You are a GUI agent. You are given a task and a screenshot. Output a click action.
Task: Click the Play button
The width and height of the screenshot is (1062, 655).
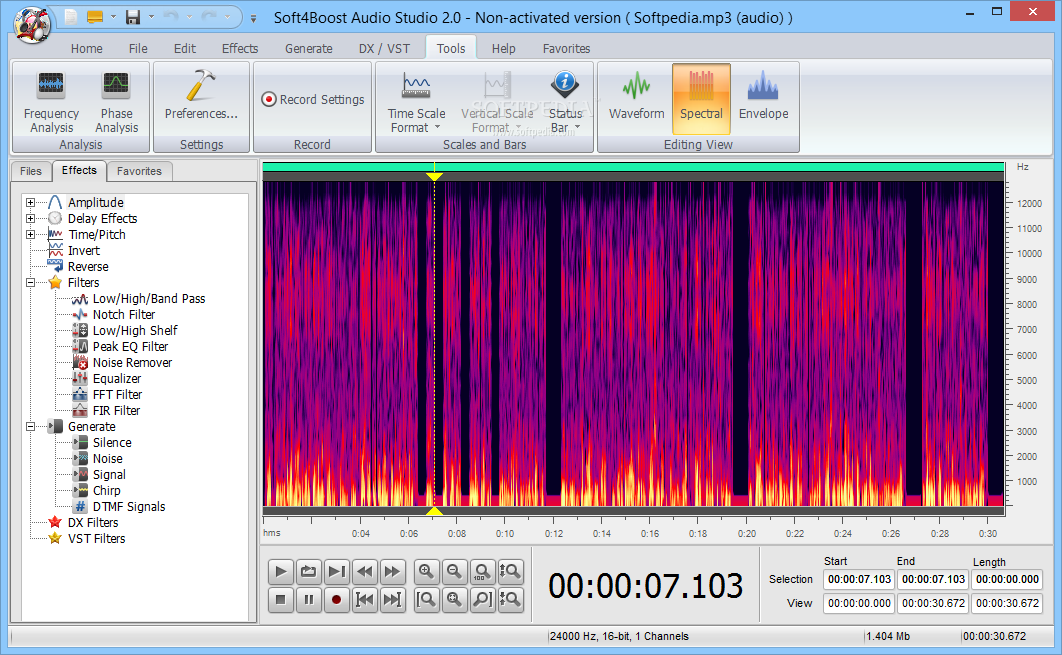(x=280, y=572)
